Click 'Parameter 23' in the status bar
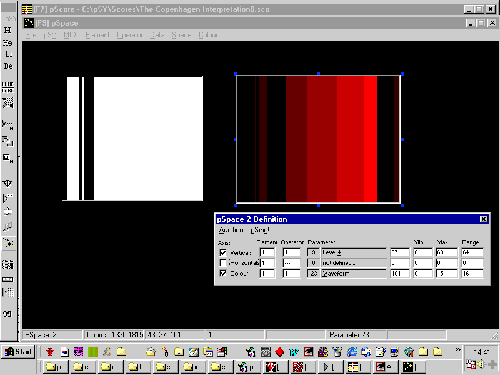 [x=349, y=334]
